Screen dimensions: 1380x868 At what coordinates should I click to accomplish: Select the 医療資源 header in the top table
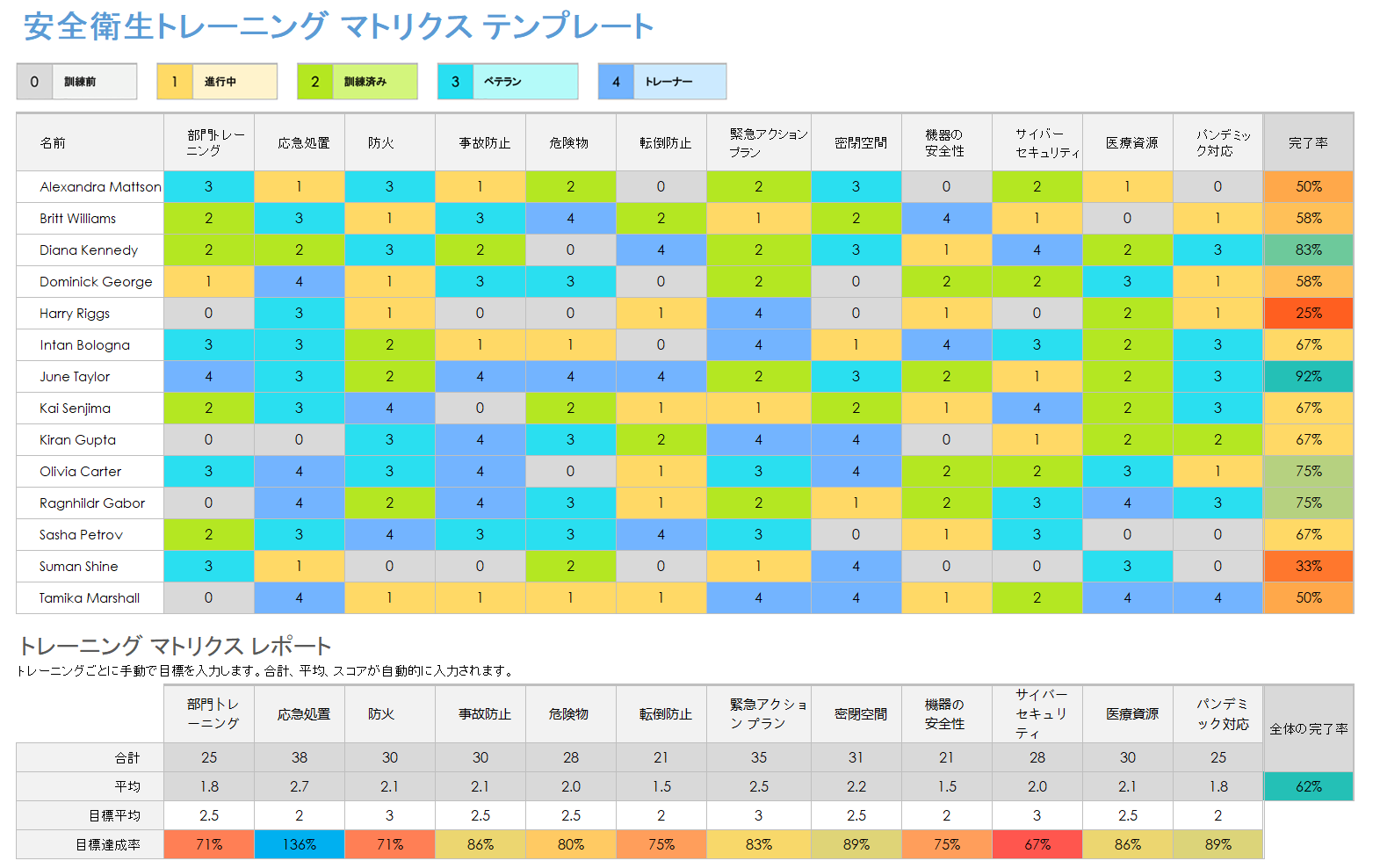click(x=1128, y=142)
